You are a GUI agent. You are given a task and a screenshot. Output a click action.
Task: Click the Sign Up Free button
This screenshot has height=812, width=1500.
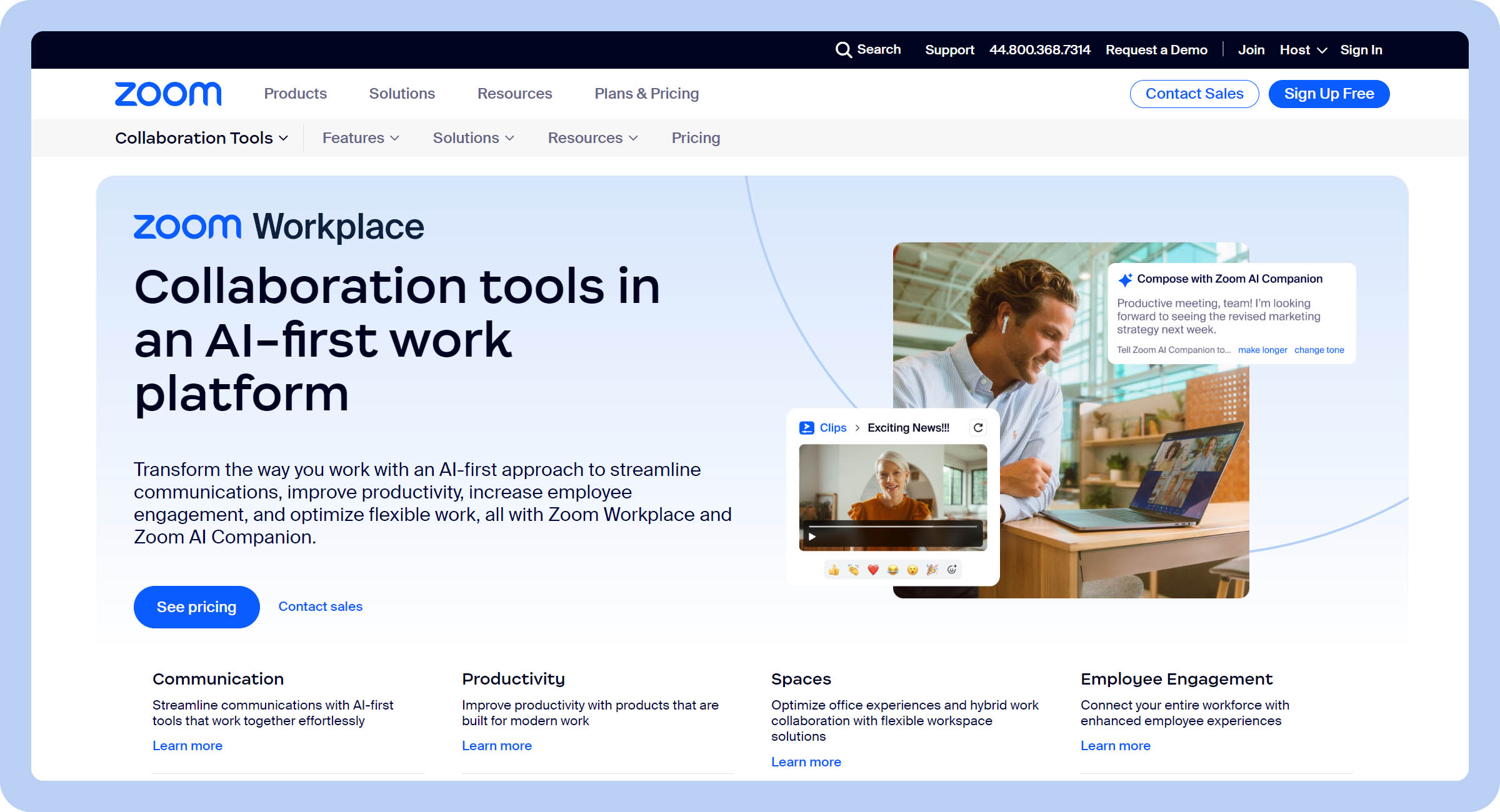click(x=1329, y=94)
